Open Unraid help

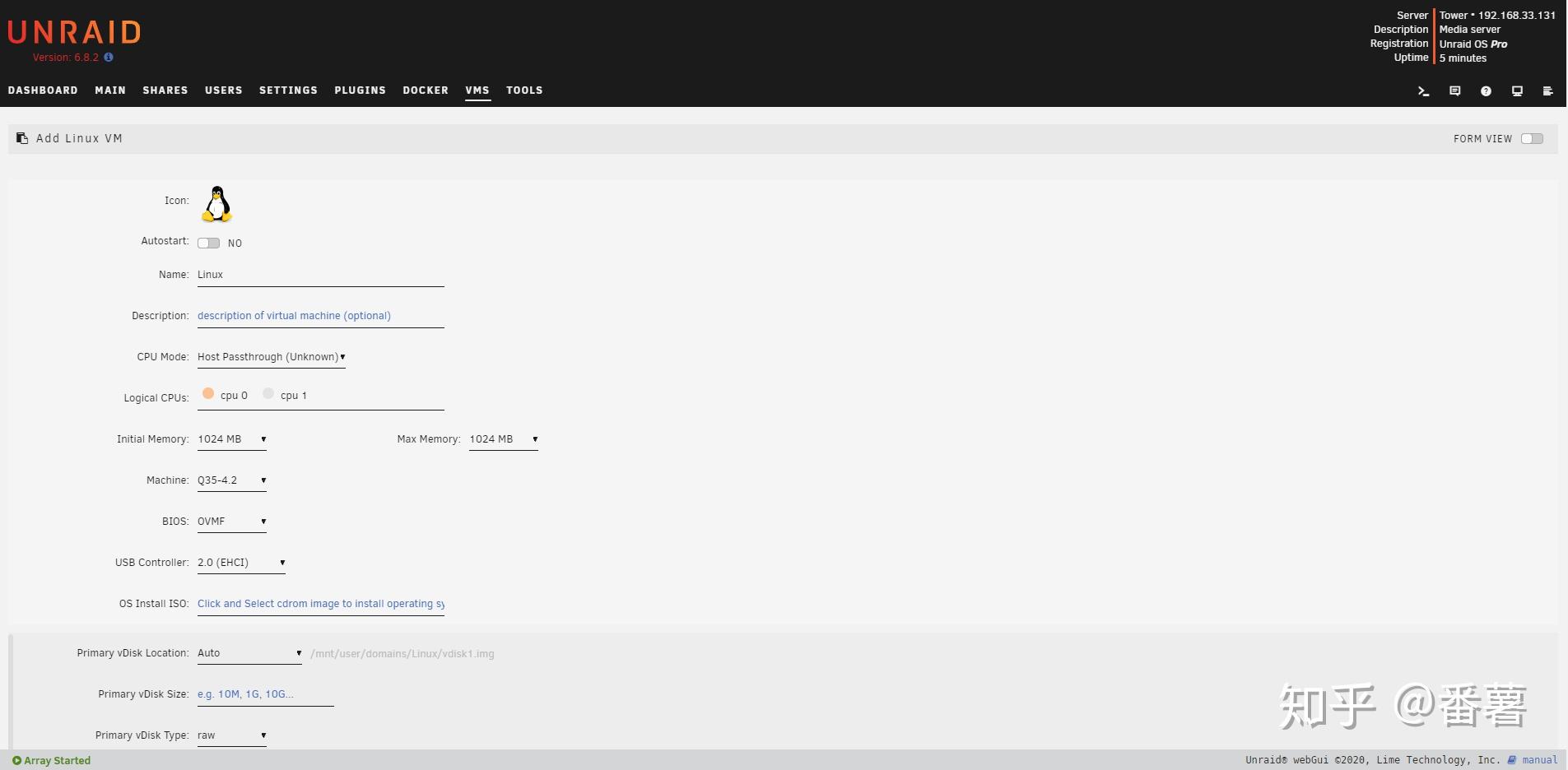[1486, 90]
